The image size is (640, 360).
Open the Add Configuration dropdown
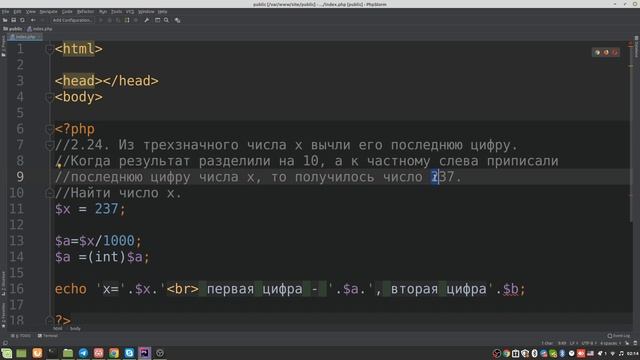click(72, 20)
